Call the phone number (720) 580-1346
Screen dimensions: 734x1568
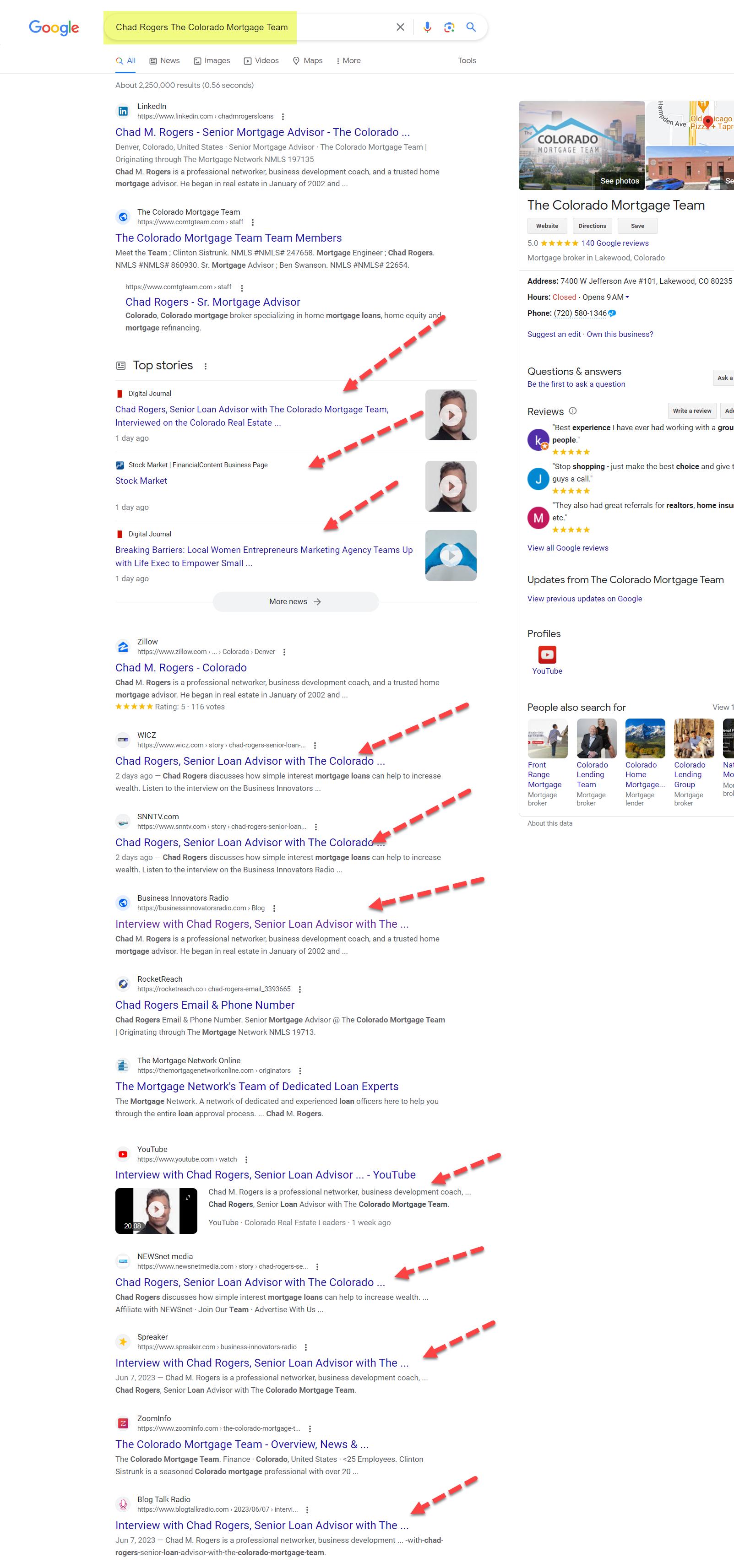click(580, 314)
